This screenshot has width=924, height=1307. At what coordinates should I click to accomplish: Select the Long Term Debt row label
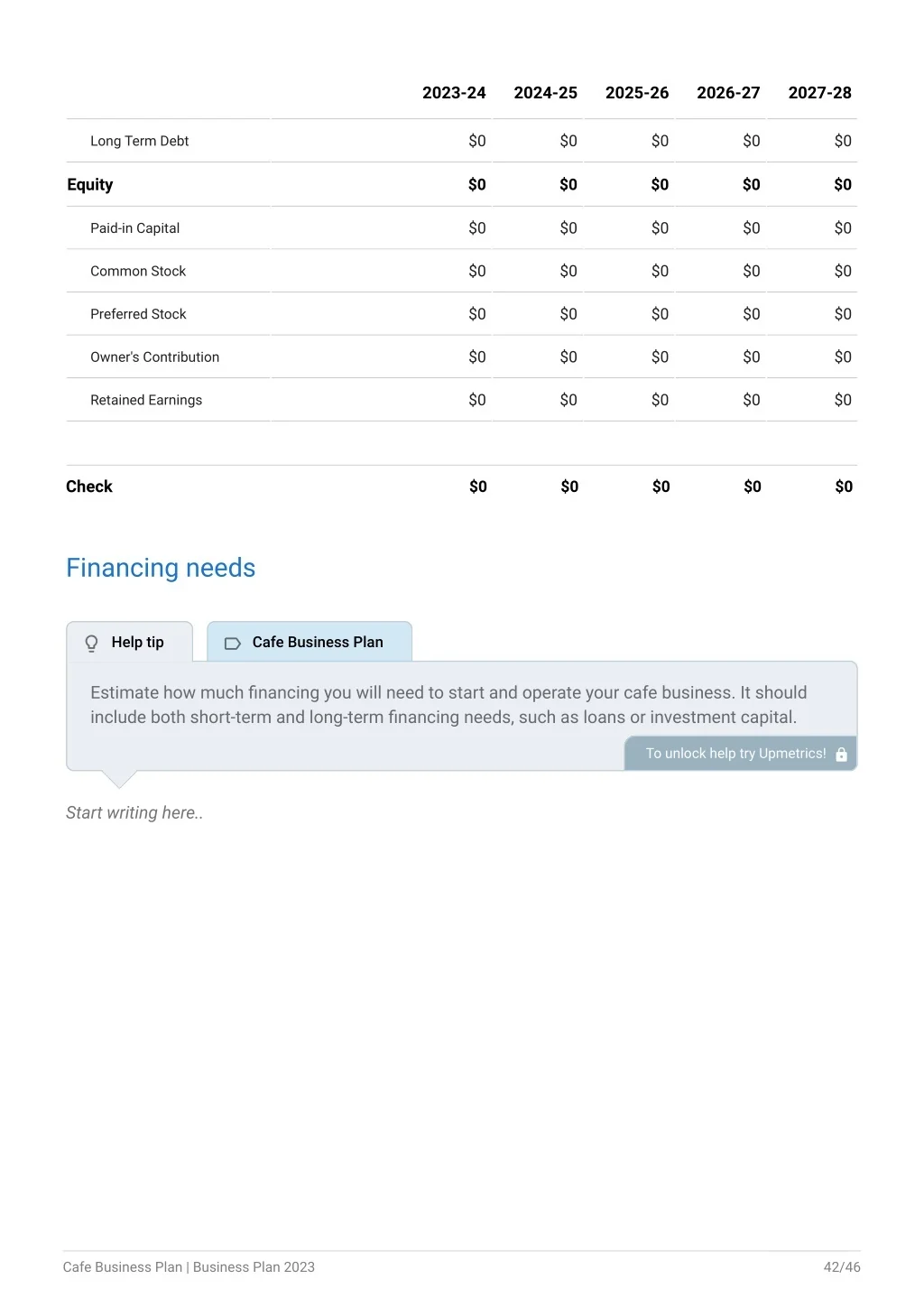point(140,141)
